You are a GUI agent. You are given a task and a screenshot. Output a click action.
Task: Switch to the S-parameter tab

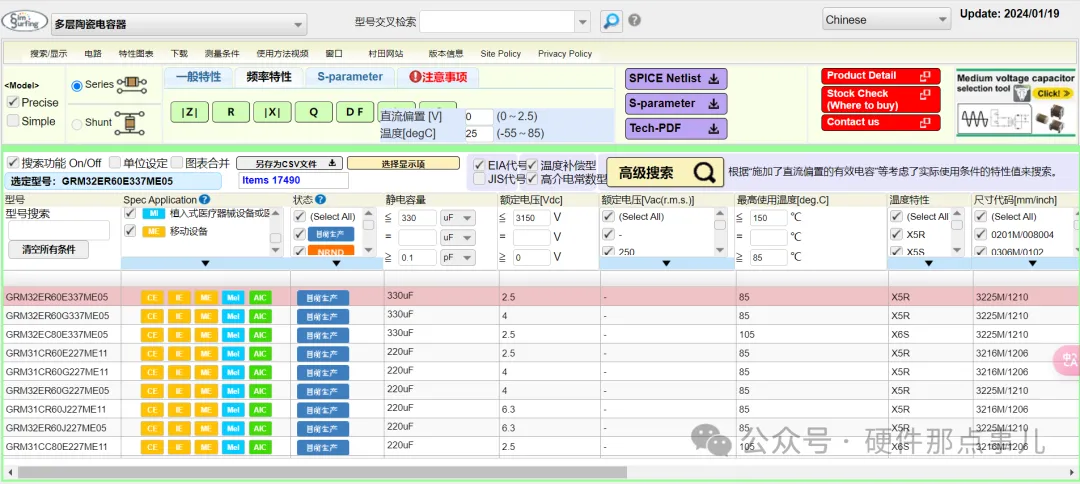350,77
